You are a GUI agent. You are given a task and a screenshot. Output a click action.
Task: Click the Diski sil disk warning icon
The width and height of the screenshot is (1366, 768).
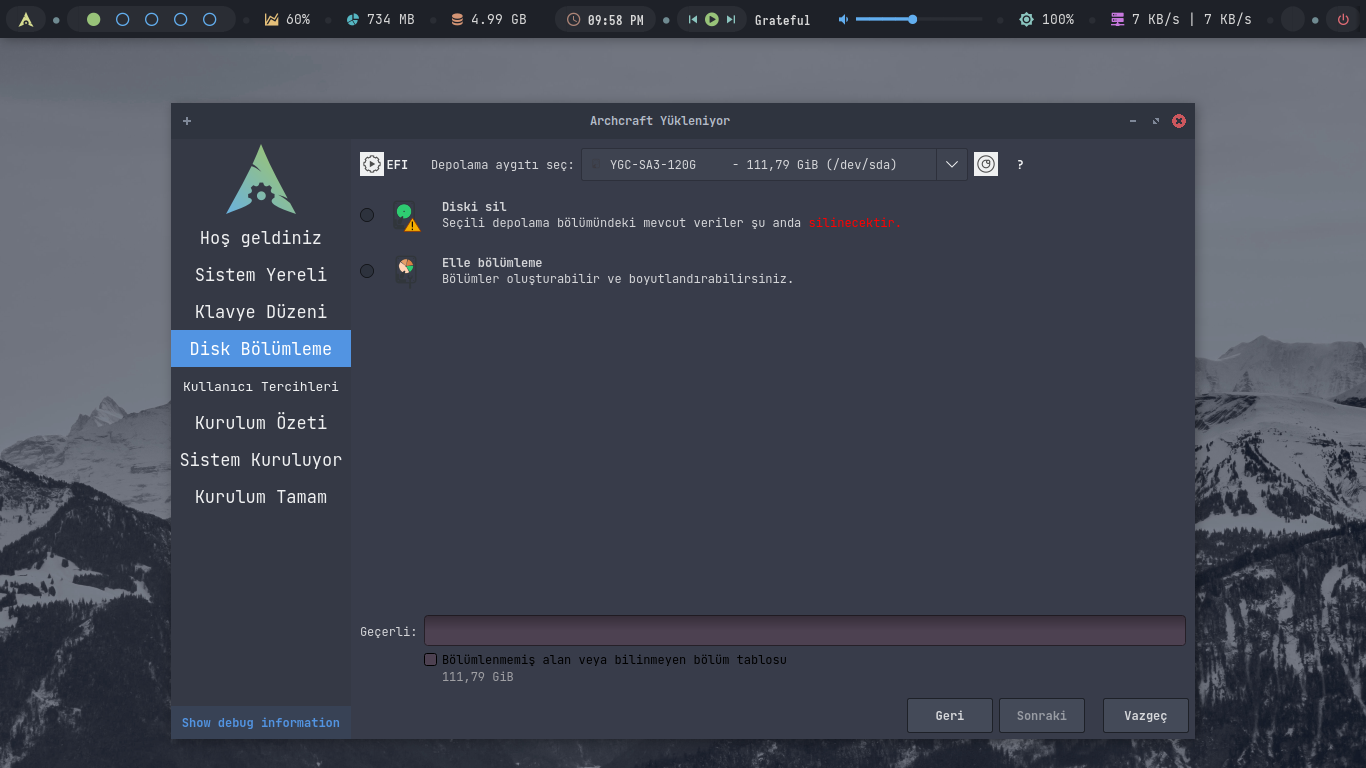tap(406, 217)
